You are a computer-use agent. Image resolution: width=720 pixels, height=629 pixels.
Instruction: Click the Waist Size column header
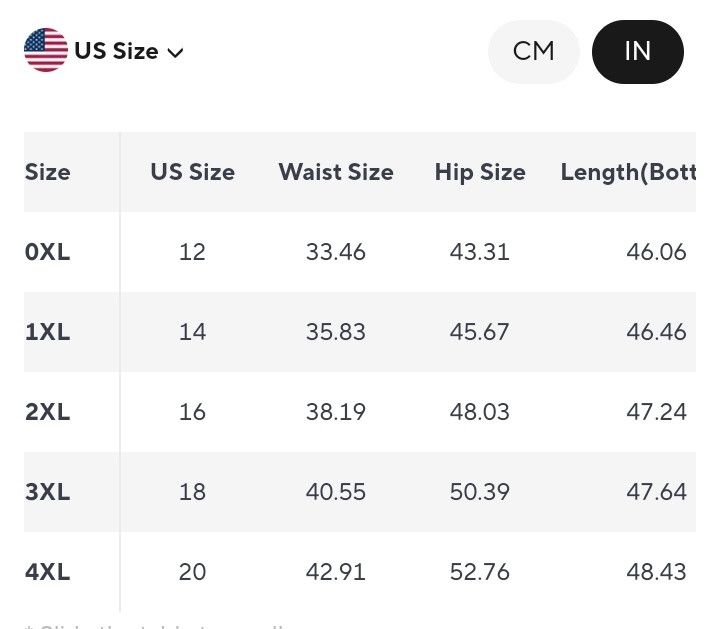tap(336, 172)
